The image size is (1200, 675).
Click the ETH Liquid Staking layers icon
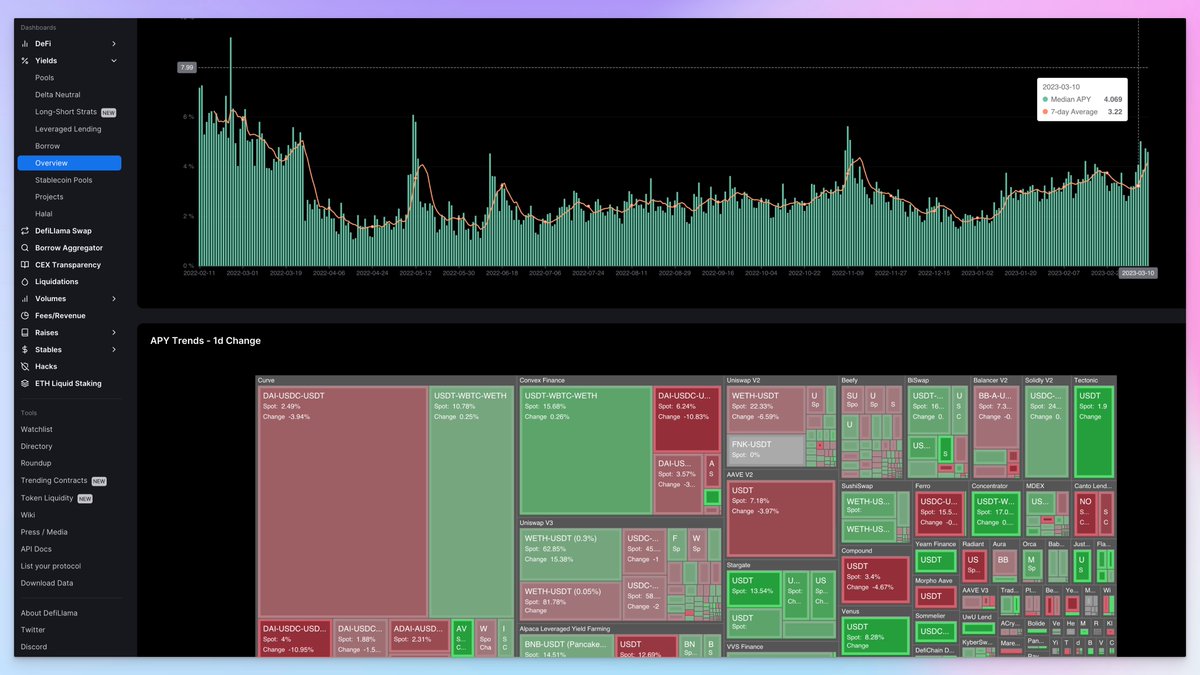pyautogui.click(x=25, y=384)
